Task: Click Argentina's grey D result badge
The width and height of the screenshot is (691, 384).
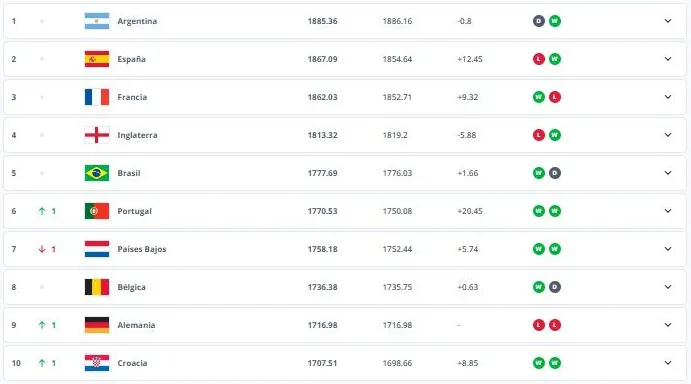Action: [x=539, y=21]
